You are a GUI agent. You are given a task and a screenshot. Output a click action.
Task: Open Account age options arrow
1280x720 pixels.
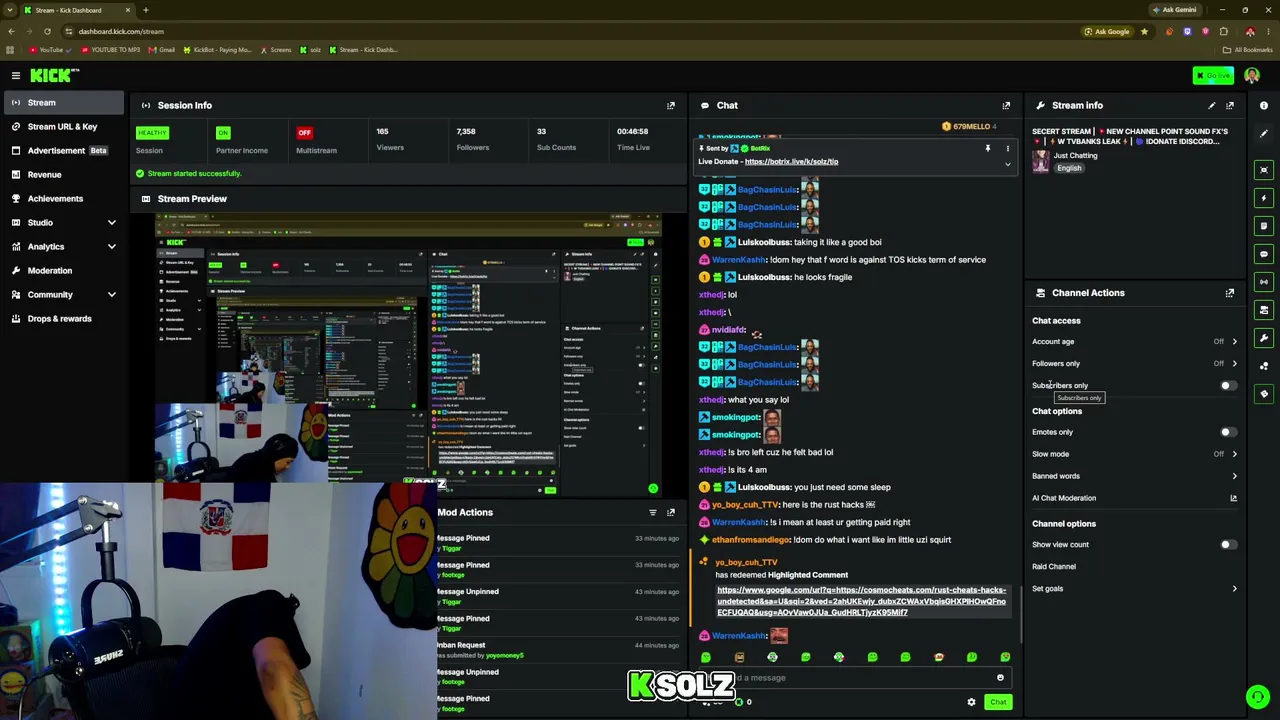coord(1234,342)
